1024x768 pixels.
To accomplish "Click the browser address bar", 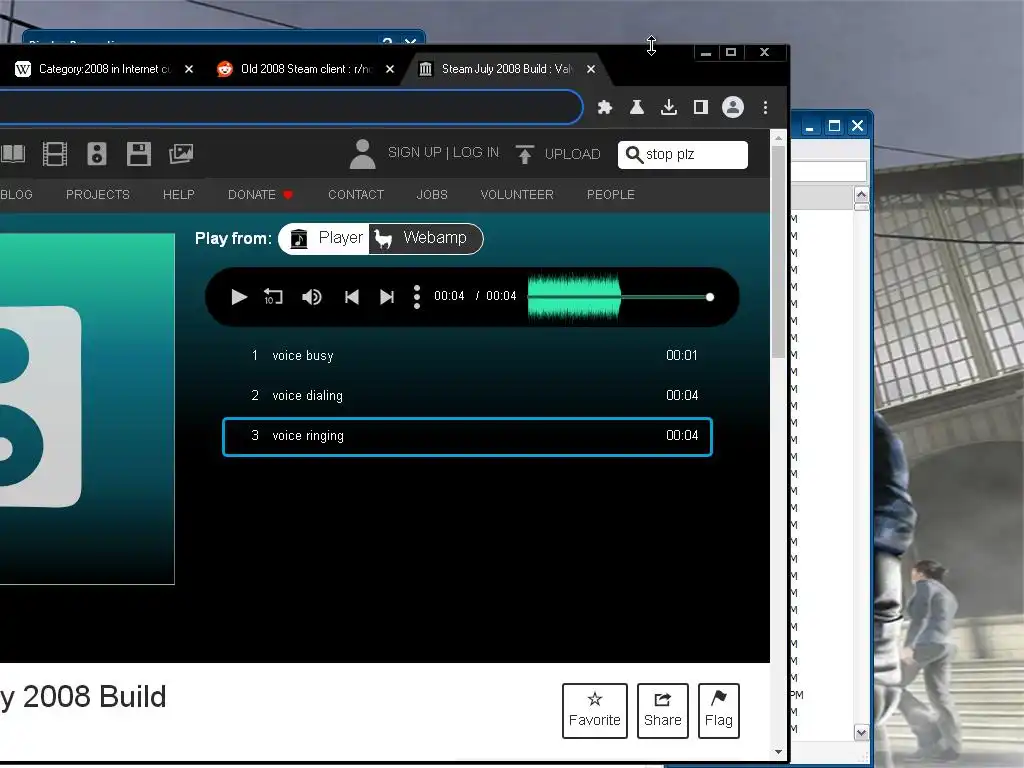I will coord(291,107).
